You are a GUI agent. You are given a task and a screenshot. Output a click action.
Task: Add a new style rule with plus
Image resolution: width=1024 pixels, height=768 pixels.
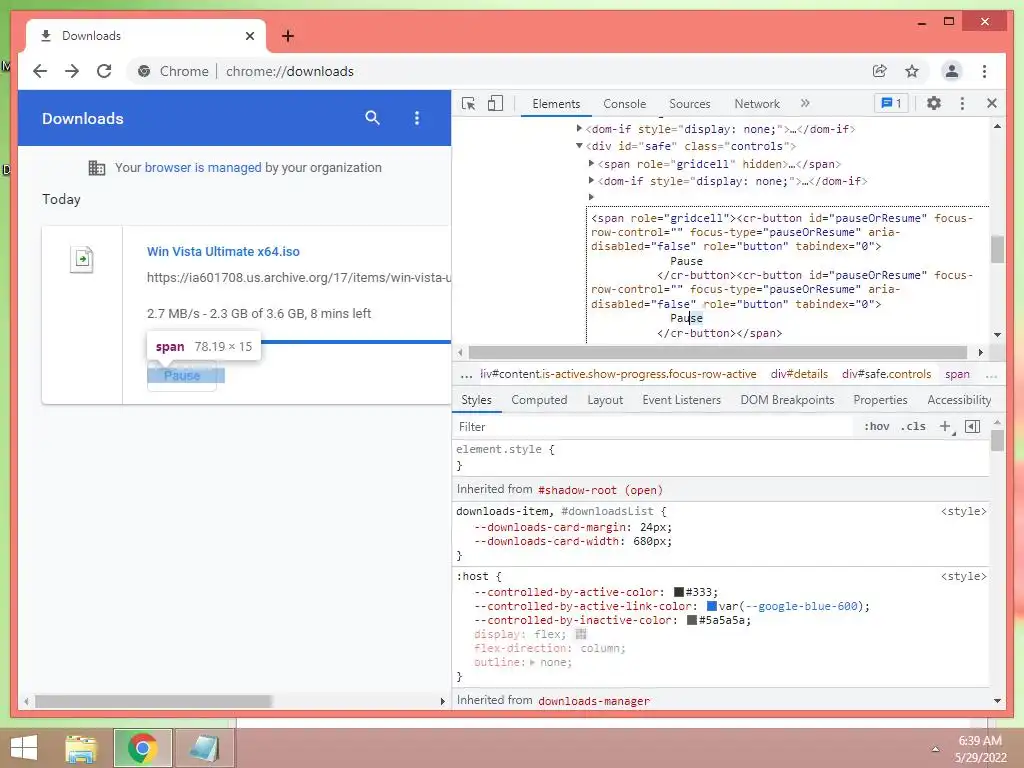(x=945, y=426)
